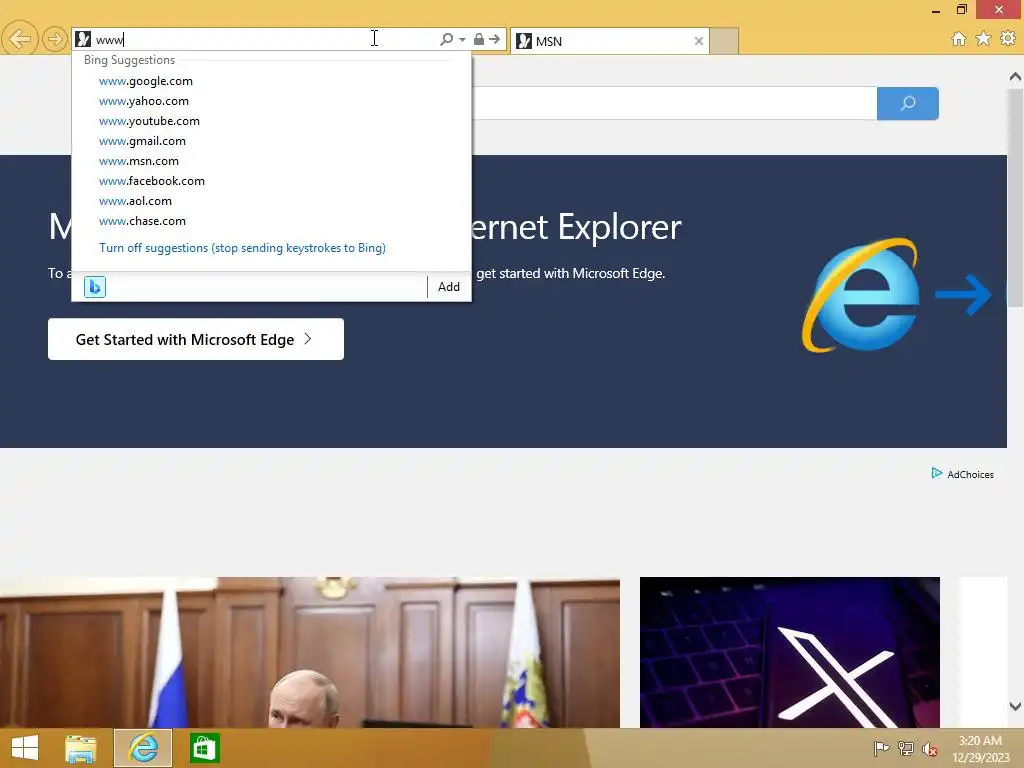This screenshot has height=768, width=1024.
Task: Click the Internet Explorer taskbar icon
Action: pos(143,748)
